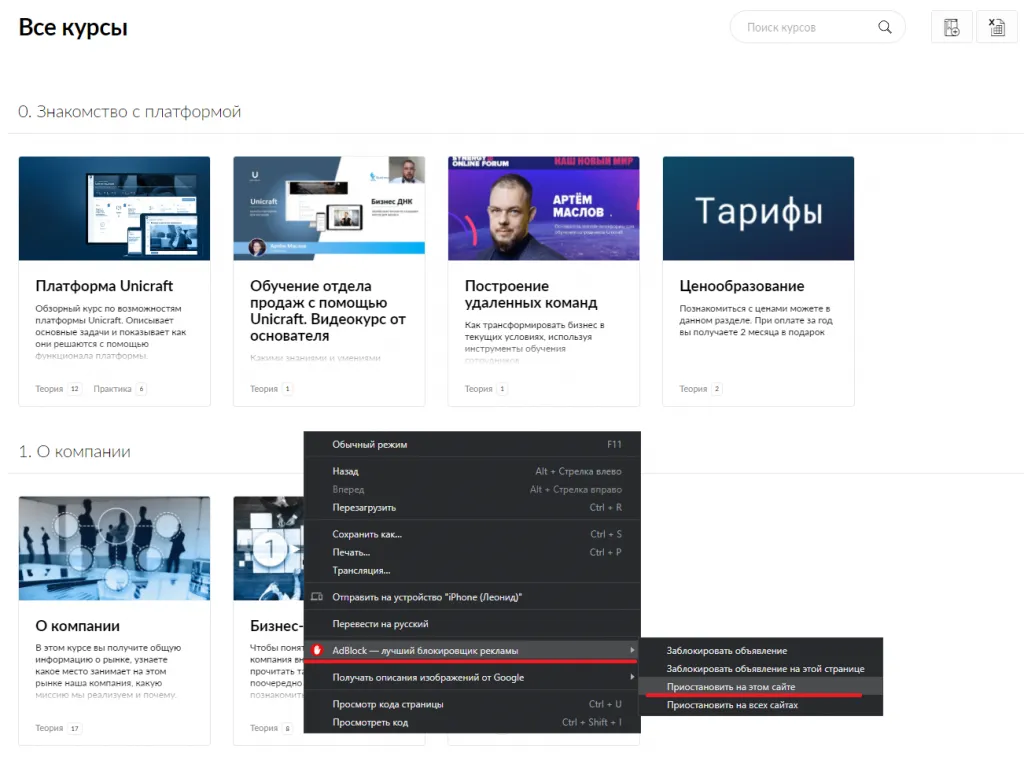This screenshot has height=757, width=1024.
Task: Select "Сохранить как..." menu entry
Action: pos(472,534)
